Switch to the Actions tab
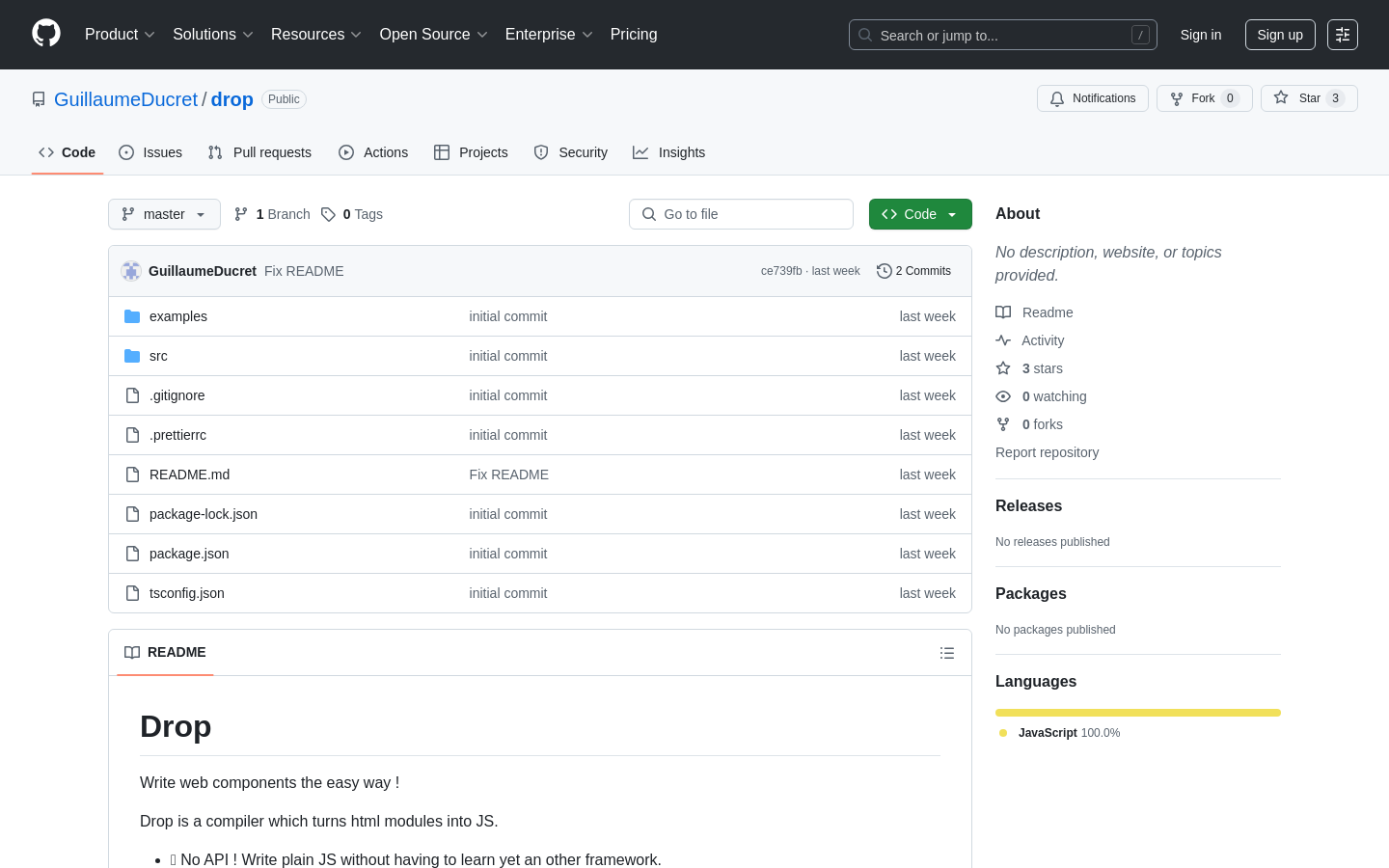Viewport: 1389px width, 868px height. [x=373, y=152]
